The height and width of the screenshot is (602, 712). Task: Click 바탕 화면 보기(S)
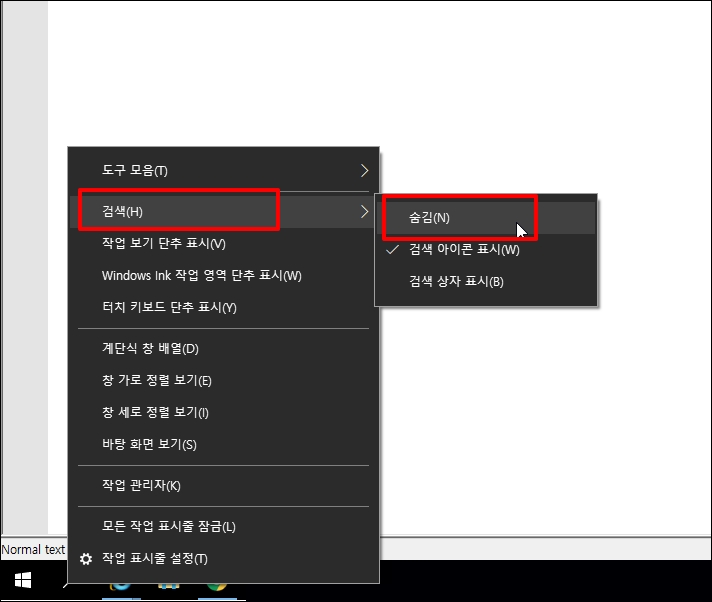click(x=223, y=444)
